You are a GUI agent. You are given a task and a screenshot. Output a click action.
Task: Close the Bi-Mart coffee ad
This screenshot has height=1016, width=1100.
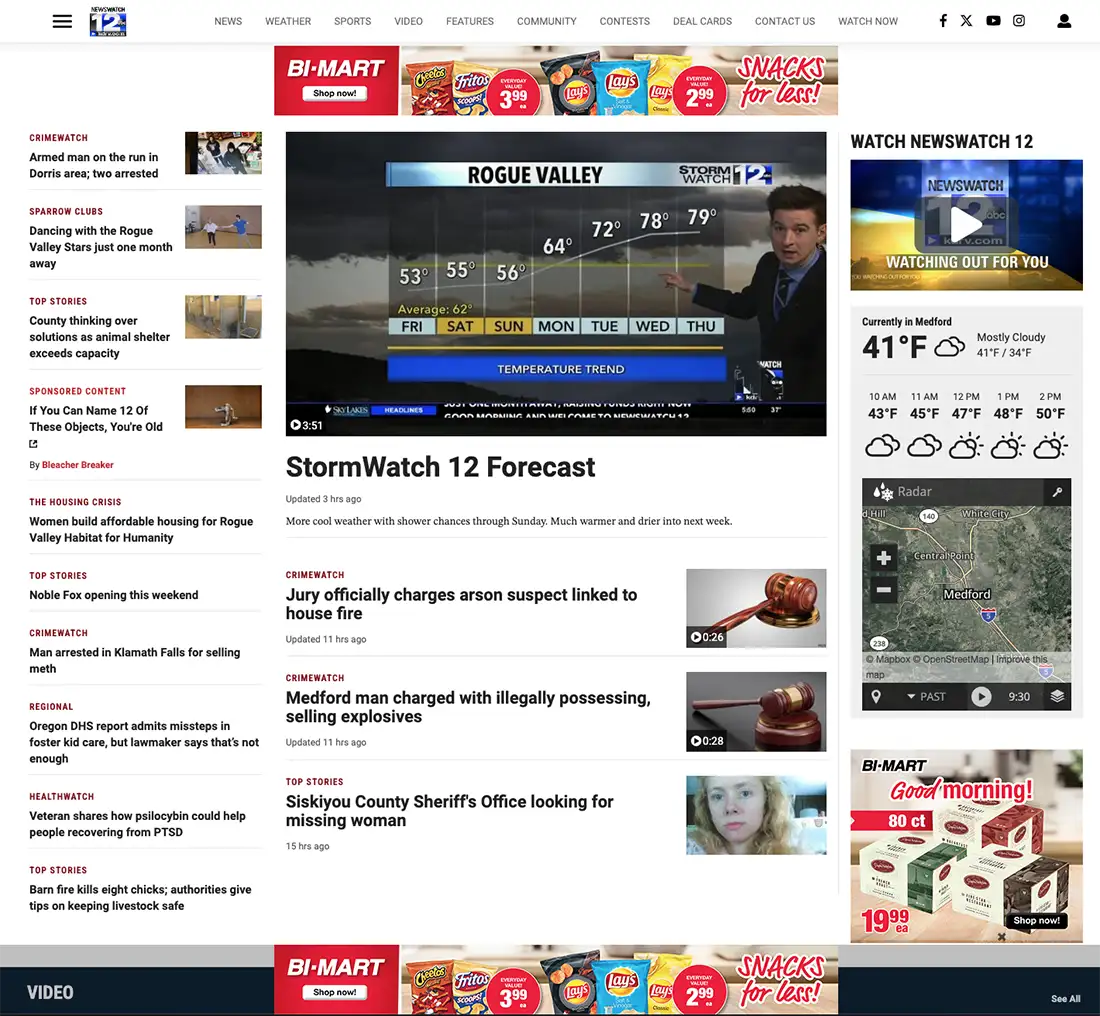(1001, 937)
